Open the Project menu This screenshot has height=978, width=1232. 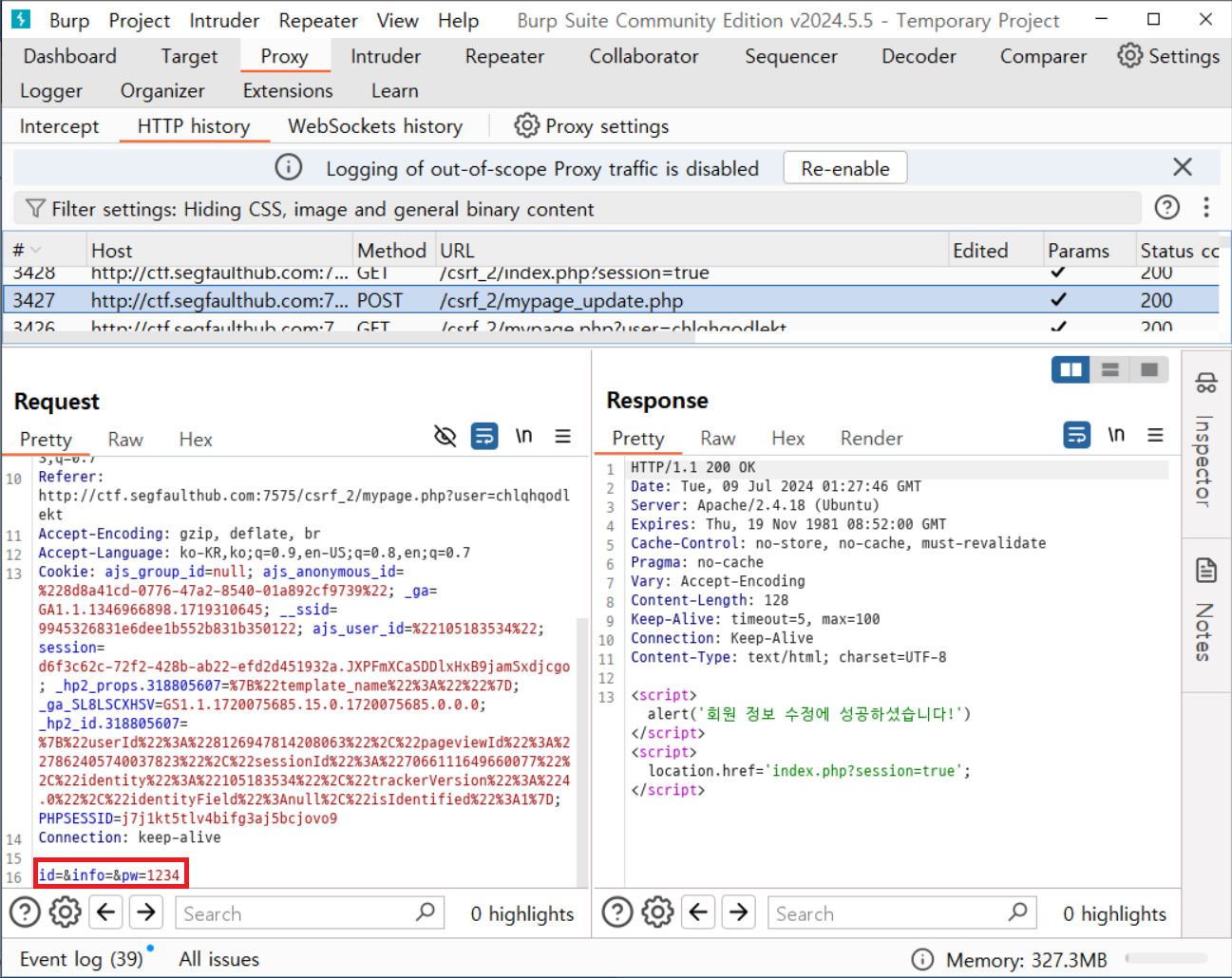click(140, 21)
